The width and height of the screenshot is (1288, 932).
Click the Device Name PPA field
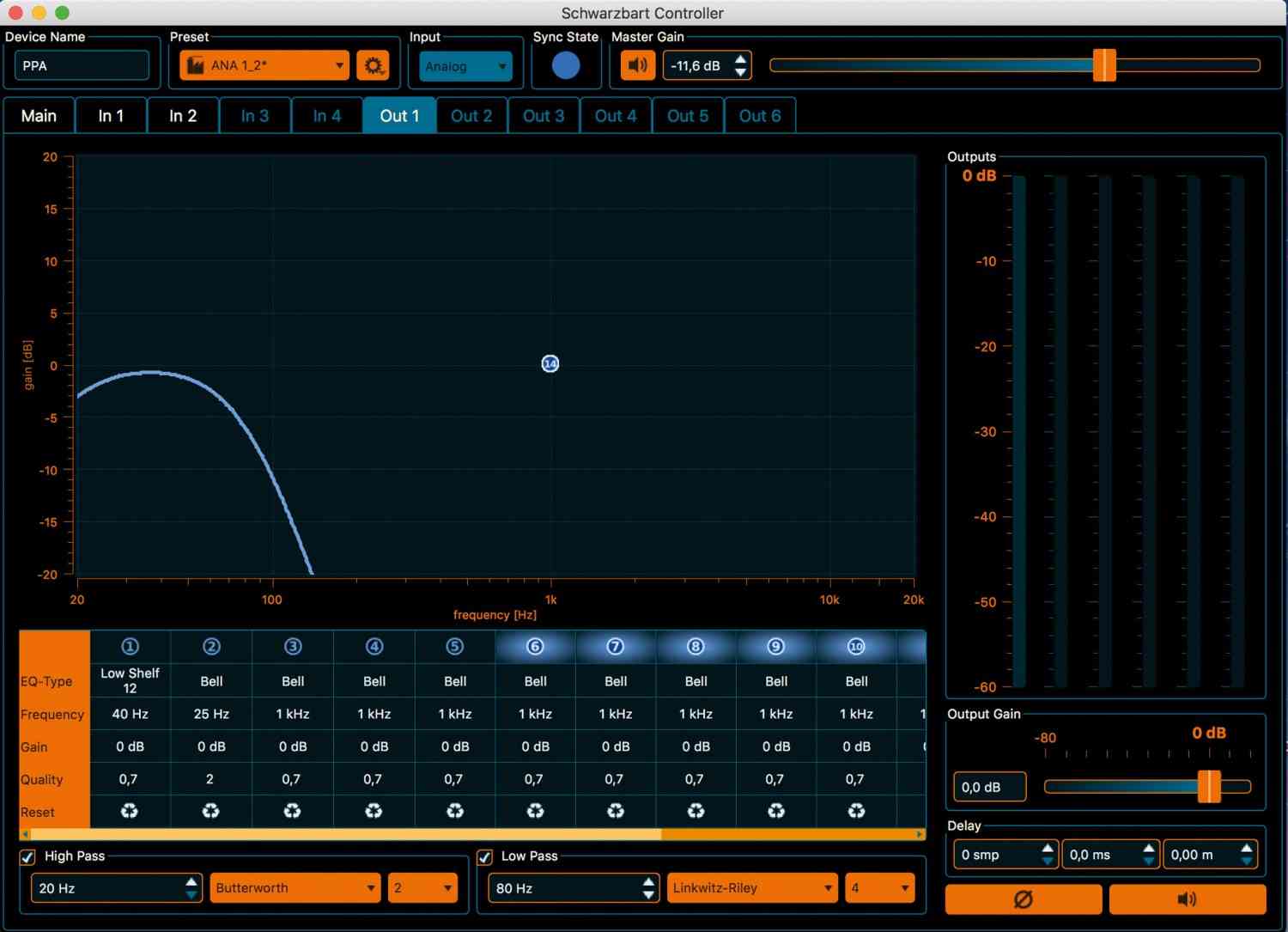(82, 66)
